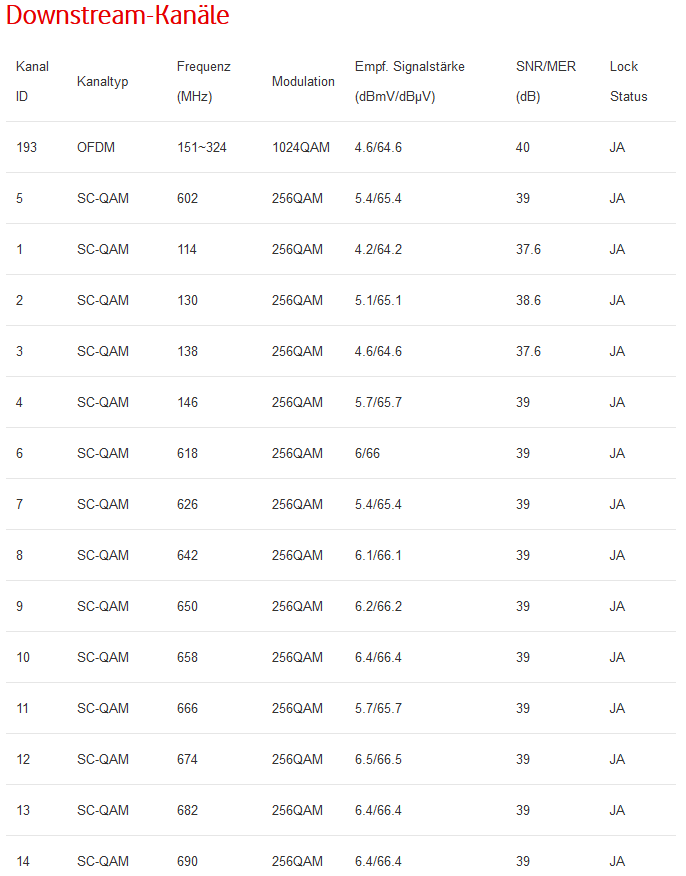Select the 602 MHz frequency cell
Viewport: 686px width, 876px height.
tap(188, 198)
